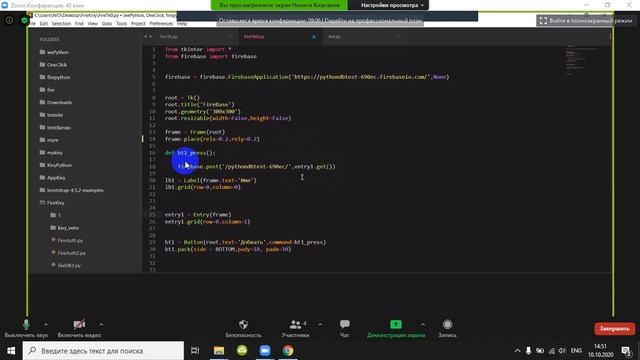
Task: Start recording with Запись button
Action: [447, 329]
